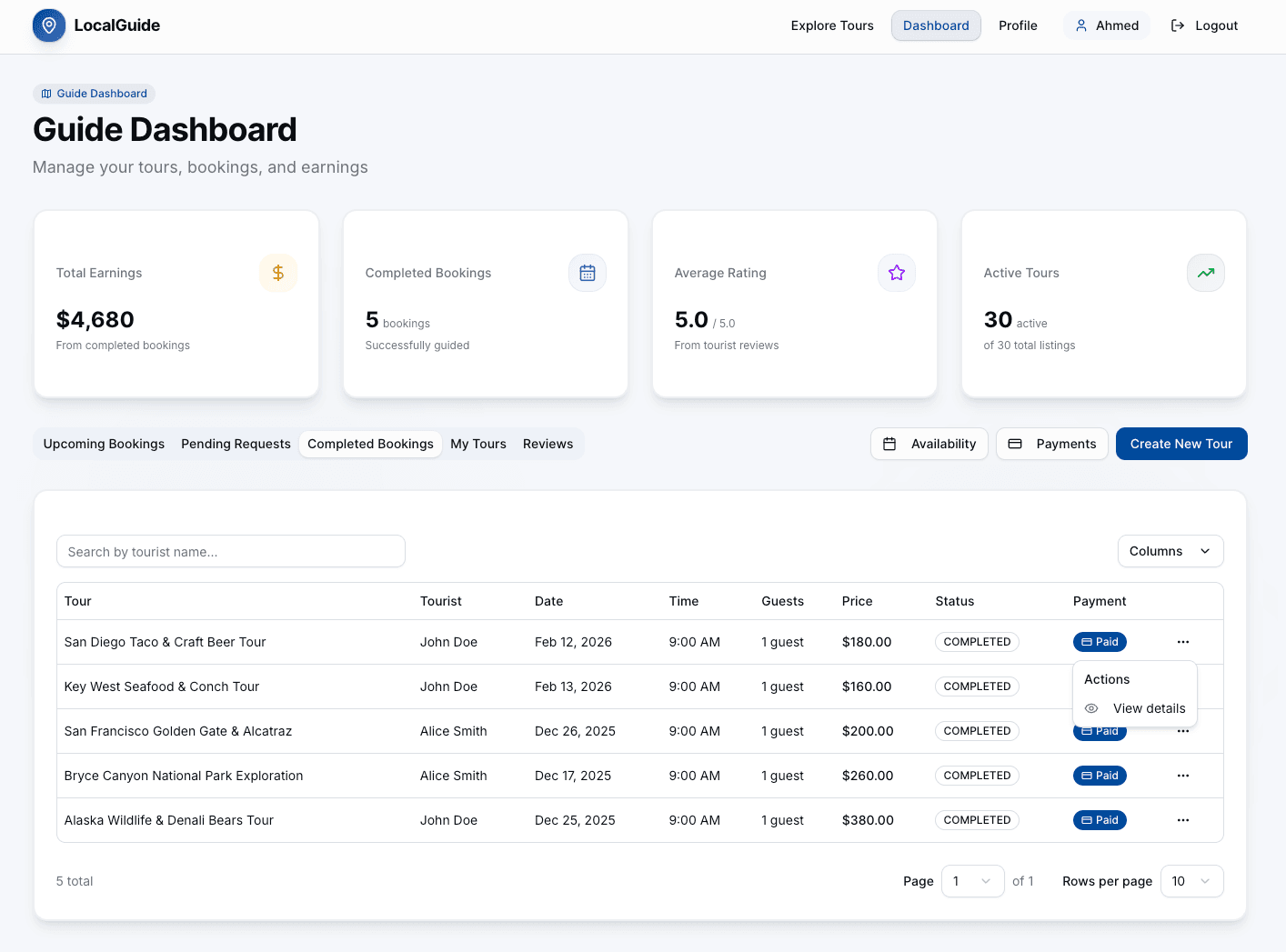Click the Paid payment badge for Alaska Wildlife tour
This screenshot has width=1286, height=952.
(1100, 820)
